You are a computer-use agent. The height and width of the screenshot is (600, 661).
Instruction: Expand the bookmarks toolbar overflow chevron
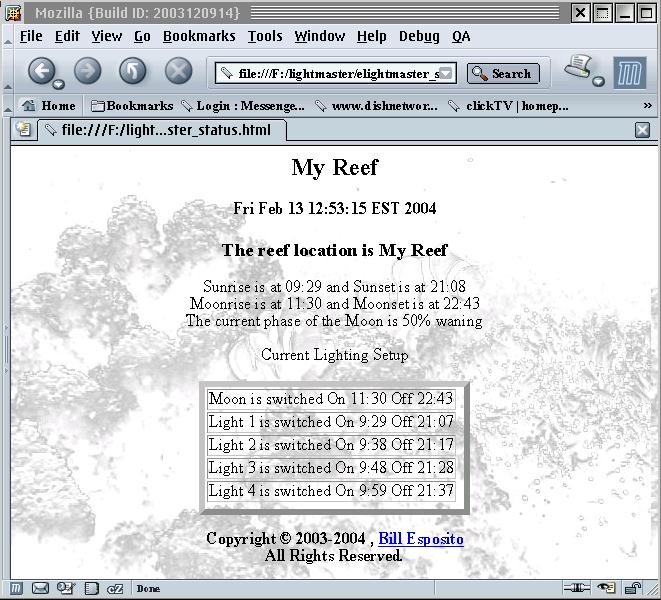tap(647, 105)
